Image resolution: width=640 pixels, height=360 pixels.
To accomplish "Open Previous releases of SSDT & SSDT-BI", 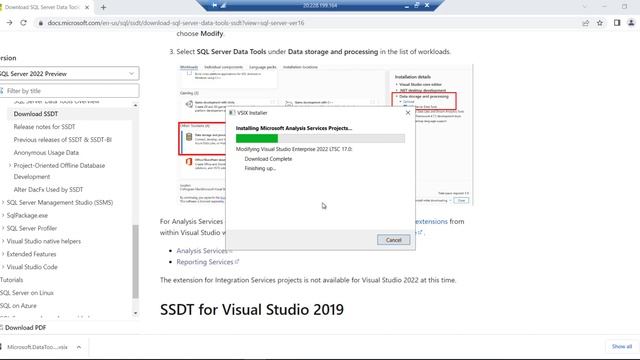I will (62, 140).
